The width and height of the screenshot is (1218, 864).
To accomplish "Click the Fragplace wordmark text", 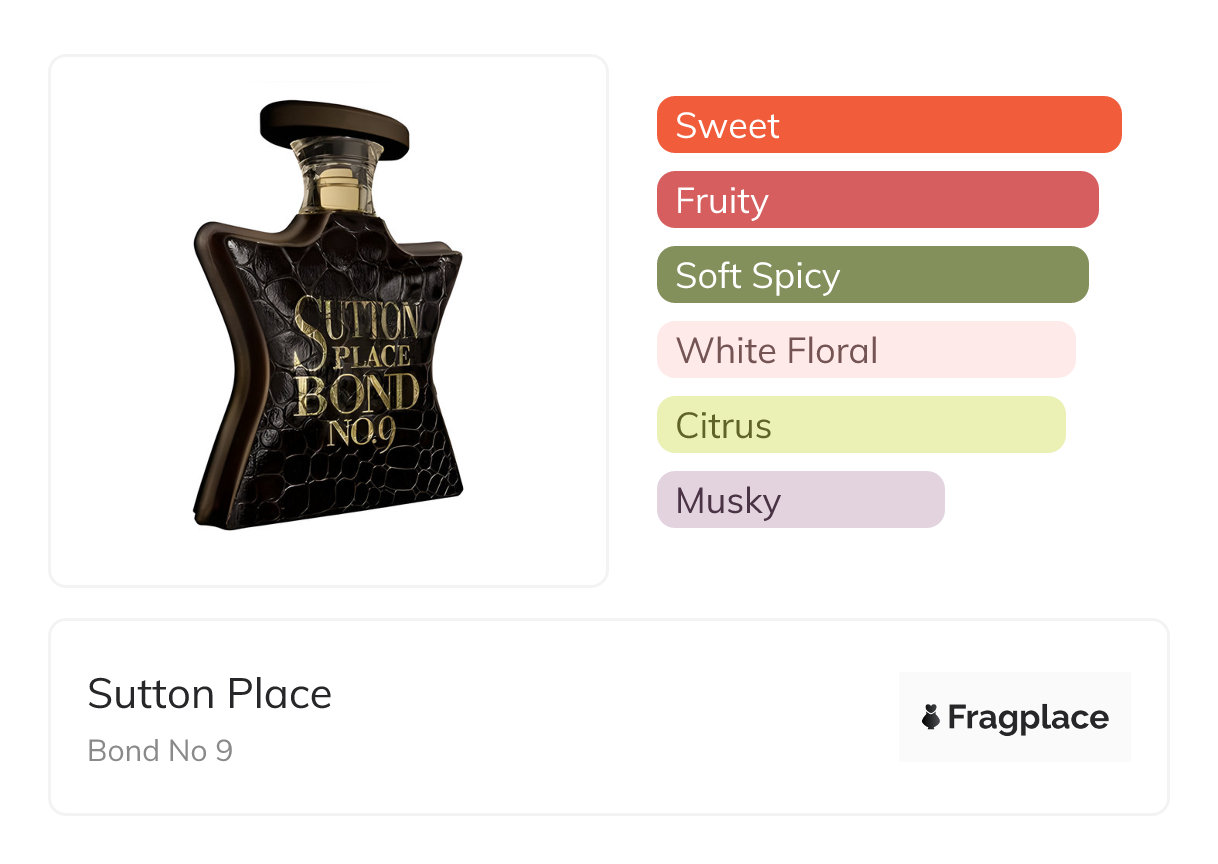I will pos(1028,717).
